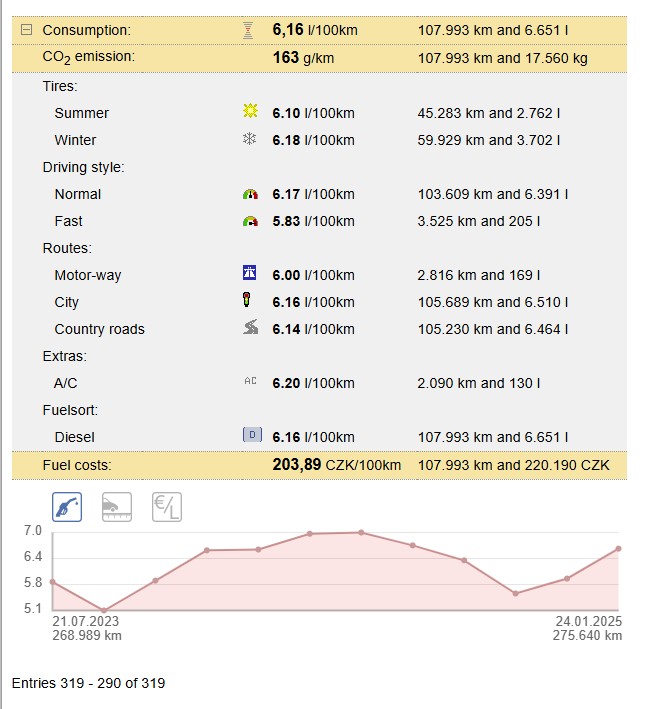Select the CO2 emission row label
Viewport: 647px width, 709px height.
[88, 57]
